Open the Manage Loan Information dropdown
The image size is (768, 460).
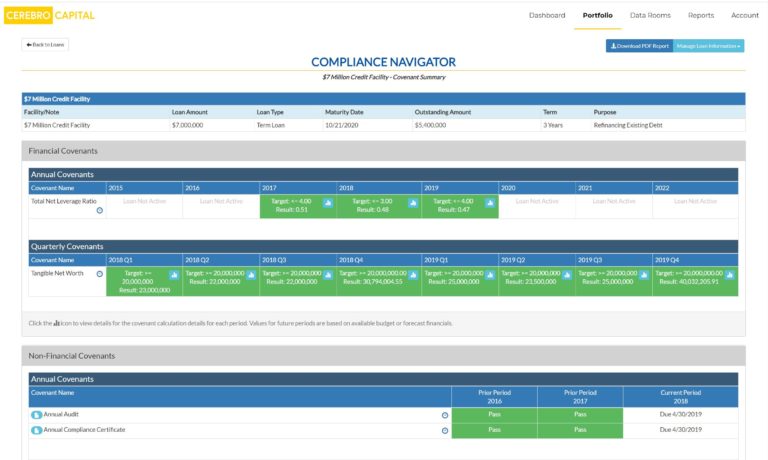tap(709, 46)
